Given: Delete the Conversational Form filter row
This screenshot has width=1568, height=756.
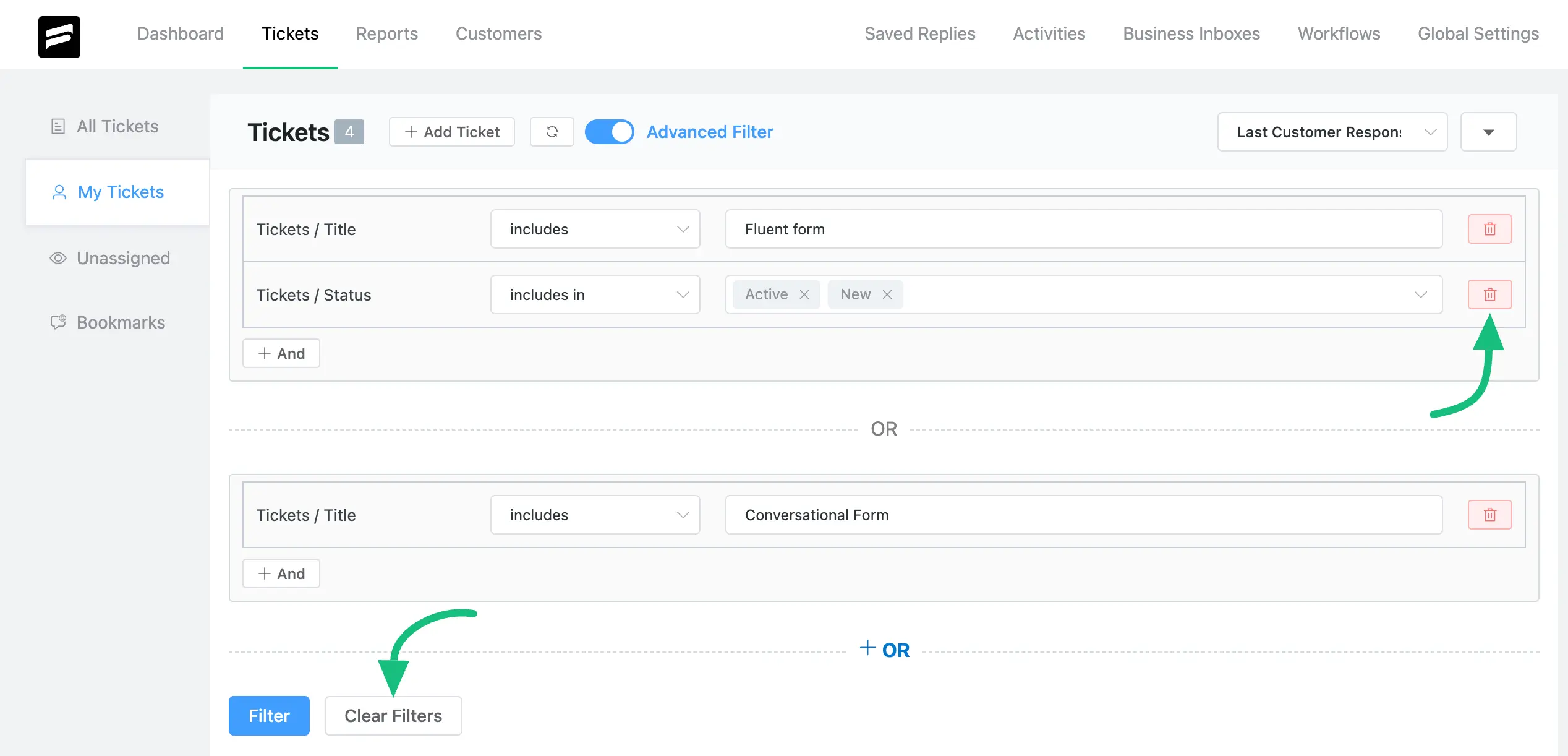Looking at the screenshot, I should point(1490,515).
